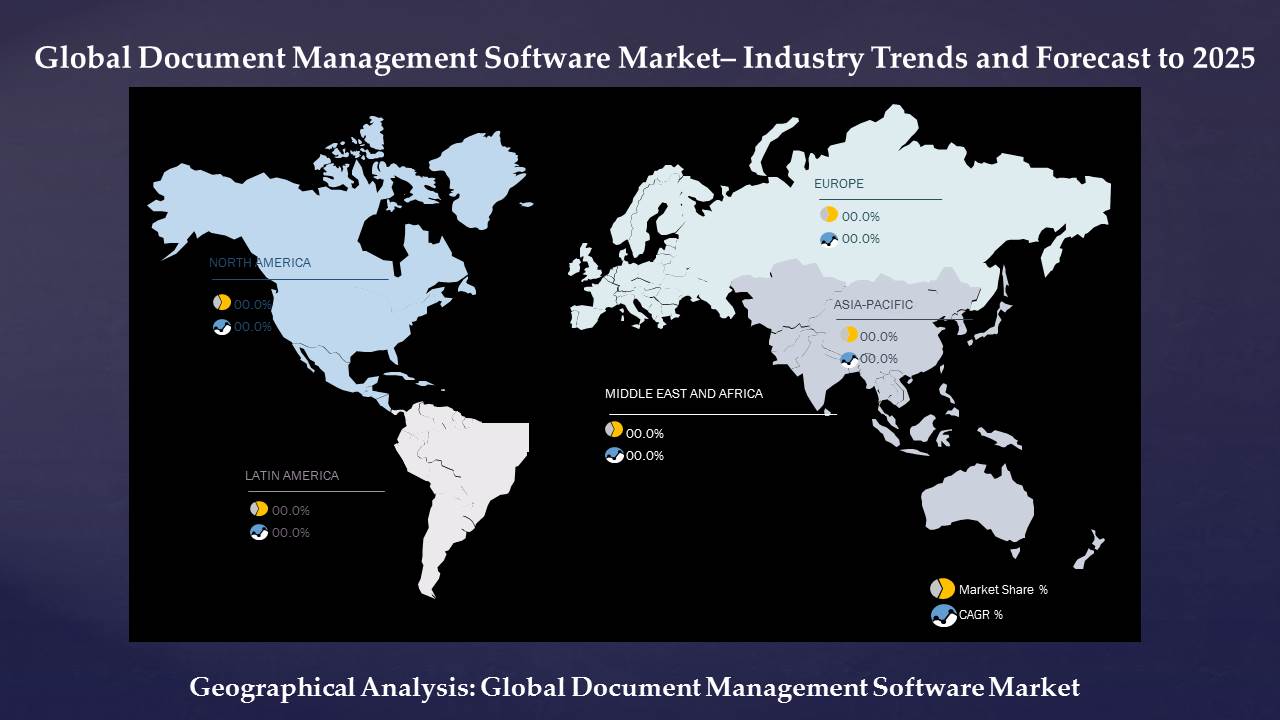Screen dimensions: 1280x720
Task: Click the CAGR % legend icon
Action: point(943,615)
